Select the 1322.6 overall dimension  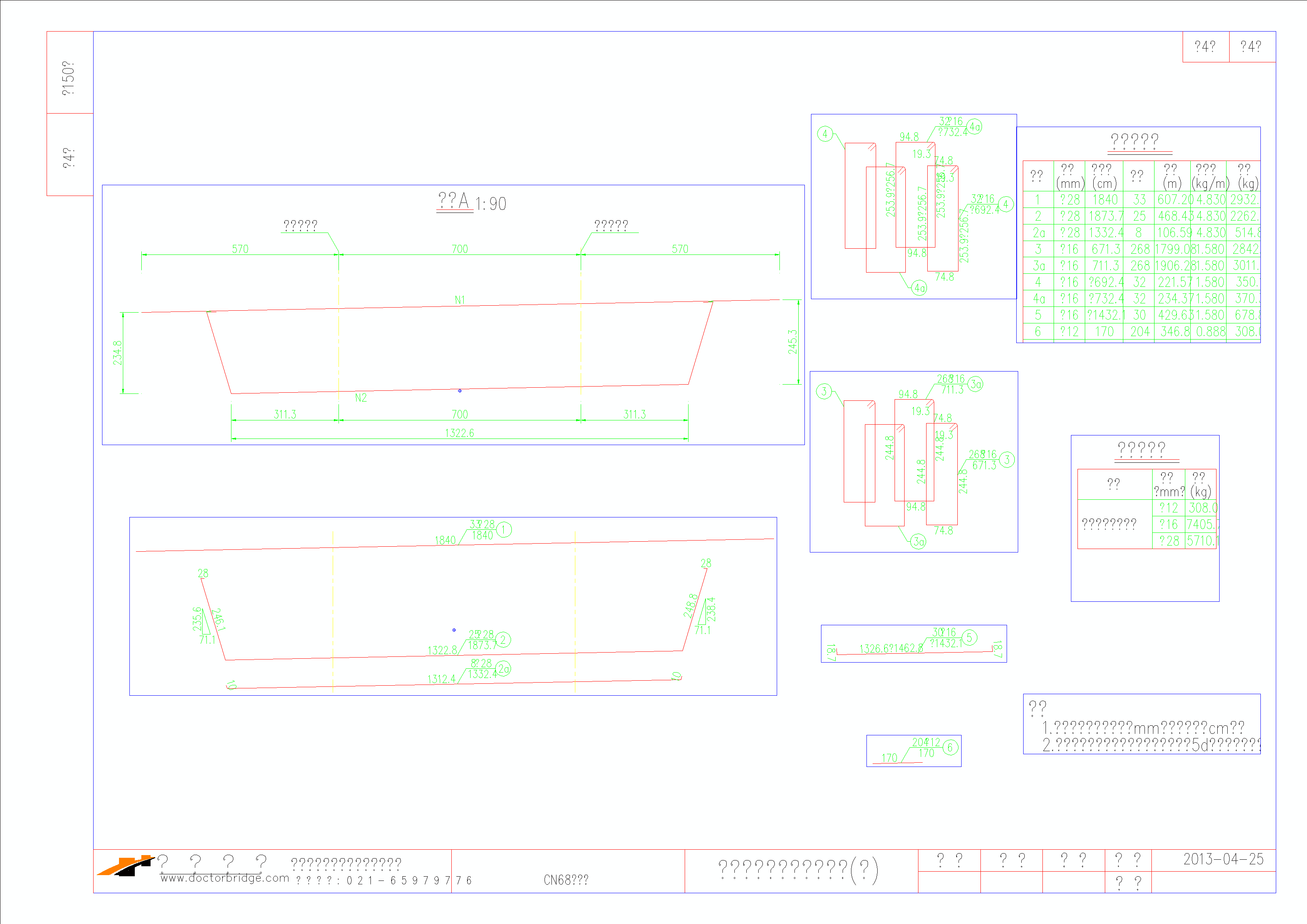459,433
